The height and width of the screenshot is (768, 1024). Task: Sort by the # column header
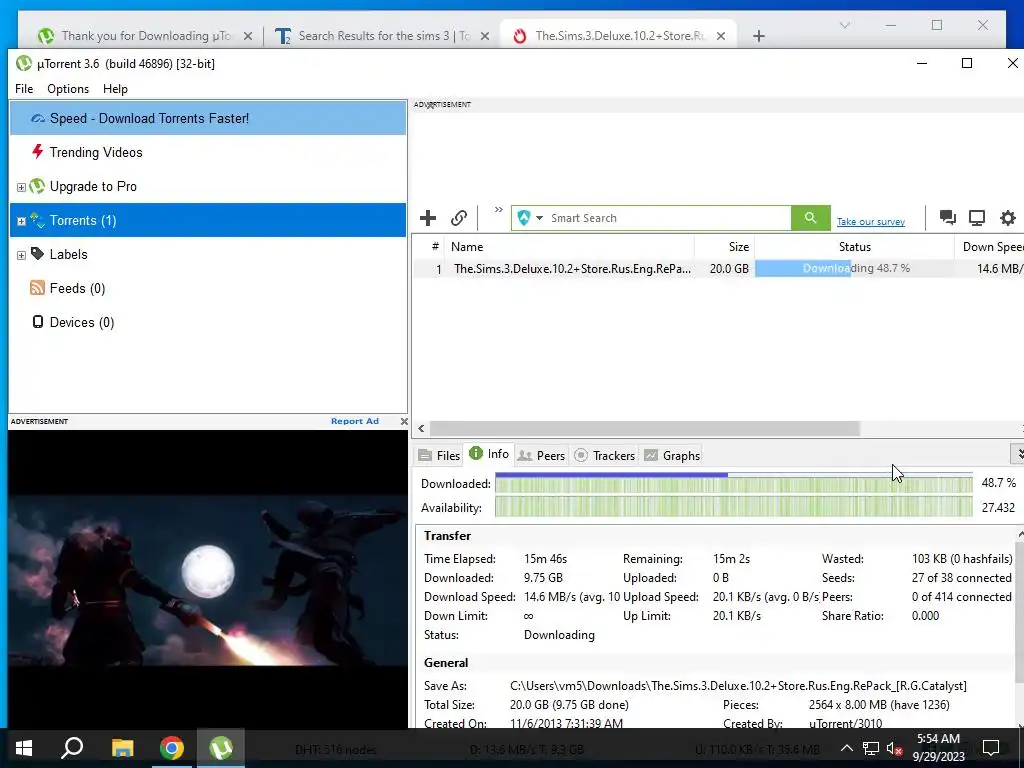tap(430, 247)
